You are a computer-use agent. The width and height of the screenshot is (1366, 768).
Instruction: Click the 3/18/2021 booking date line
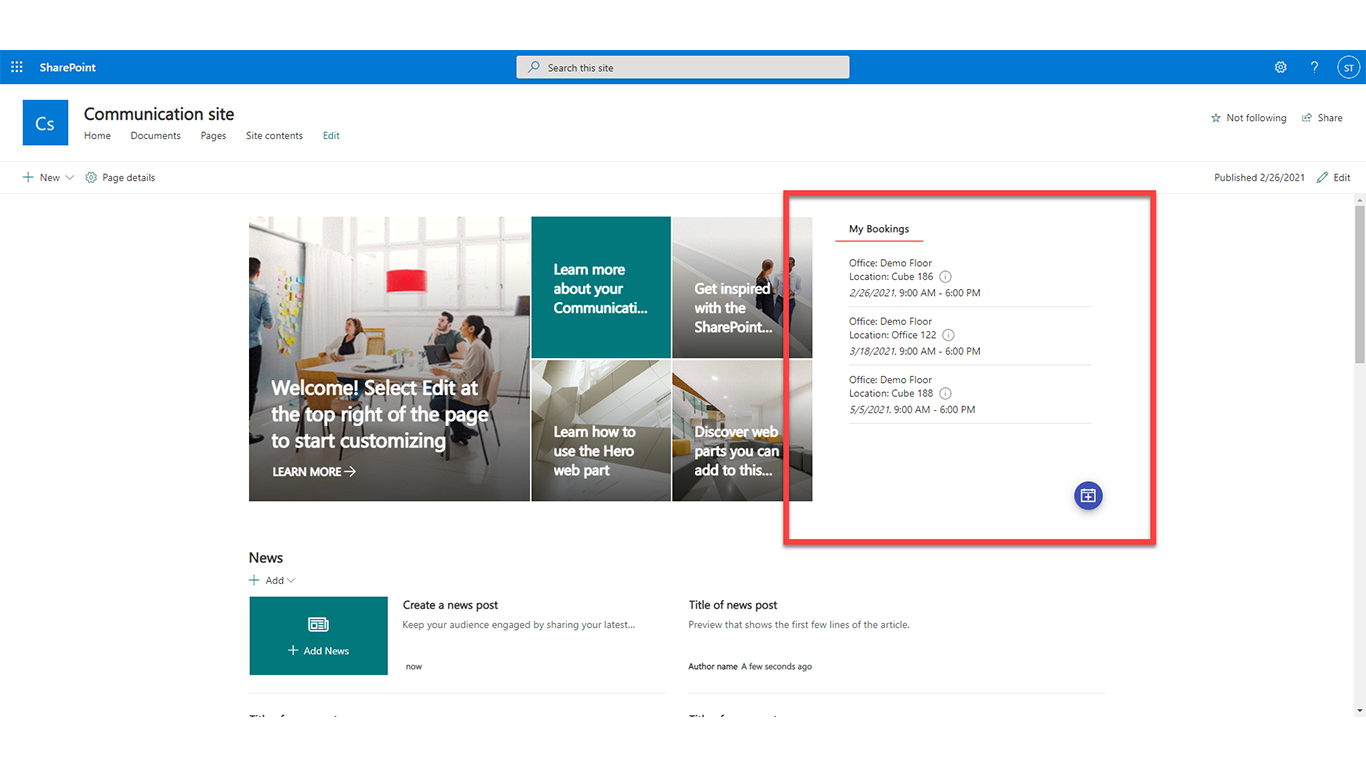915,351
